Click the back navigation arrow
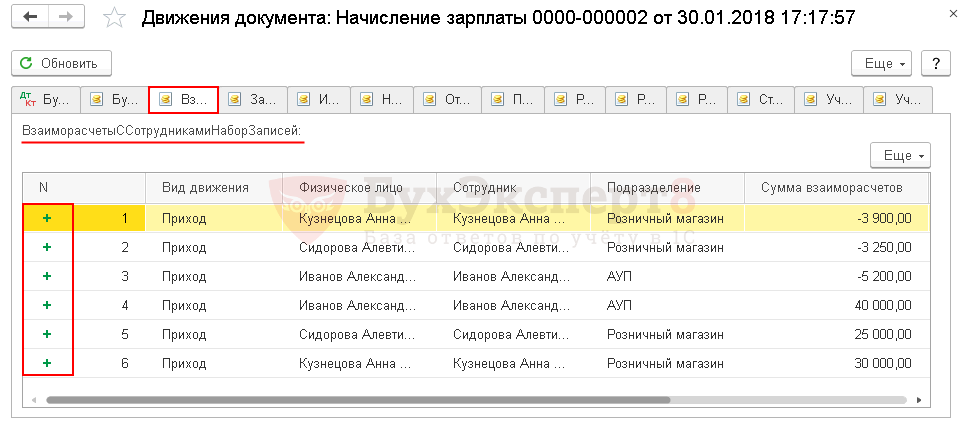This screenshot has height=422, width=962. 33,18
